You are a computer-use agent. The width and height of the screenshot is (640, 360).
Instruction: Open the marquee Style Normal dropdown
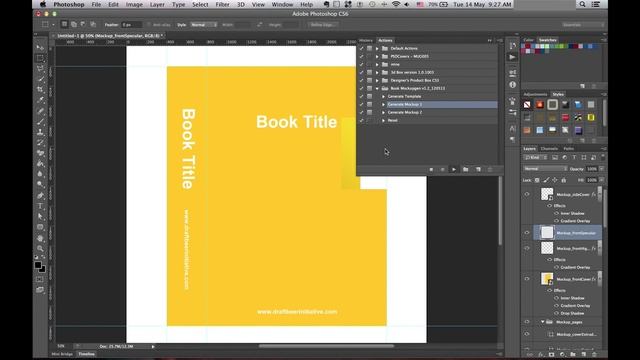point(203,24)
